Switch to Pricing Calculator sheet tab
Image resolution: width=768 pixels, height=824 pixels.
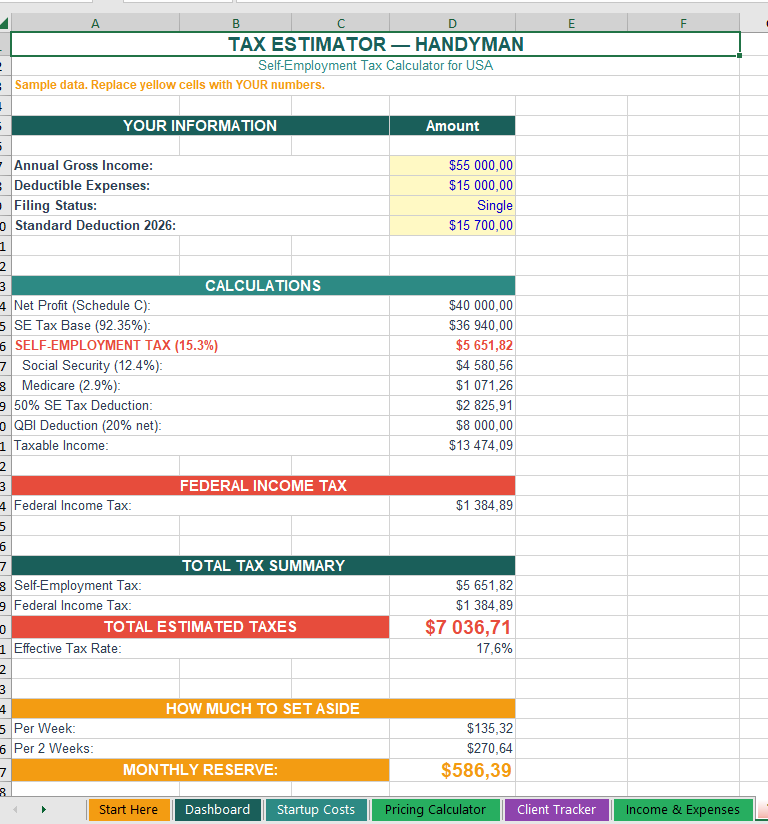click(435, 810)
